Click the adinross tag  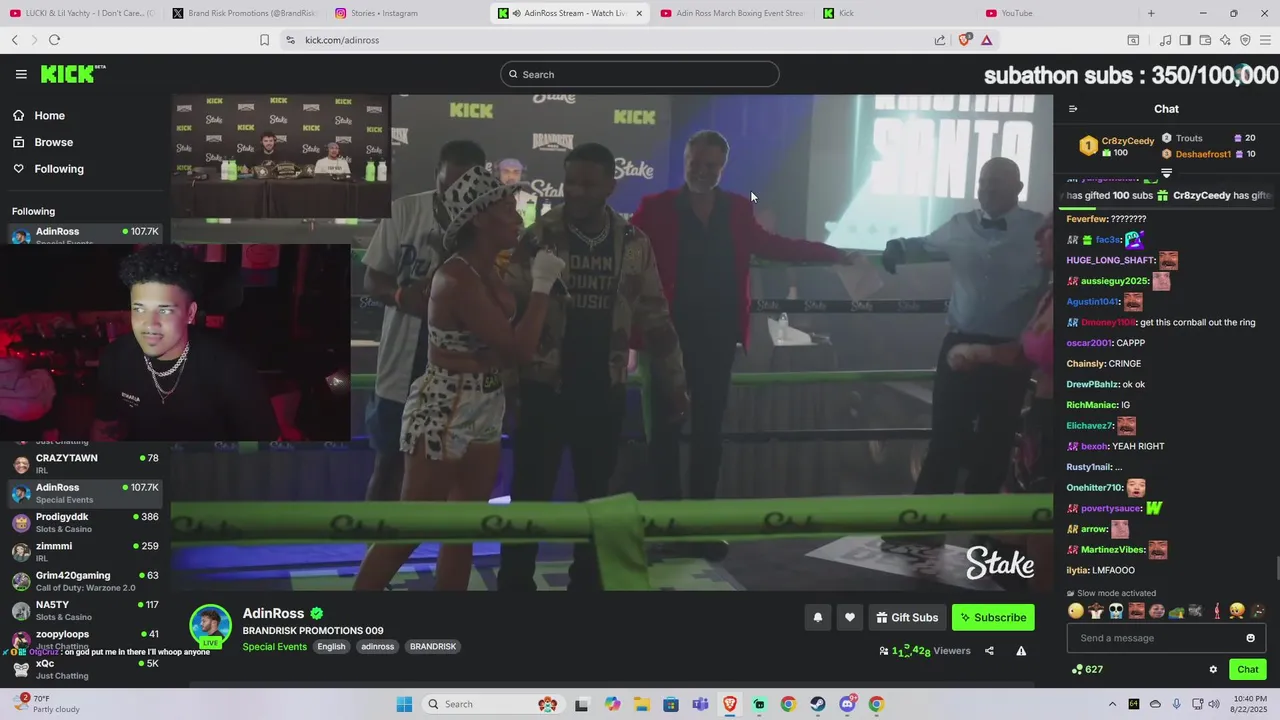coord(378,647)
